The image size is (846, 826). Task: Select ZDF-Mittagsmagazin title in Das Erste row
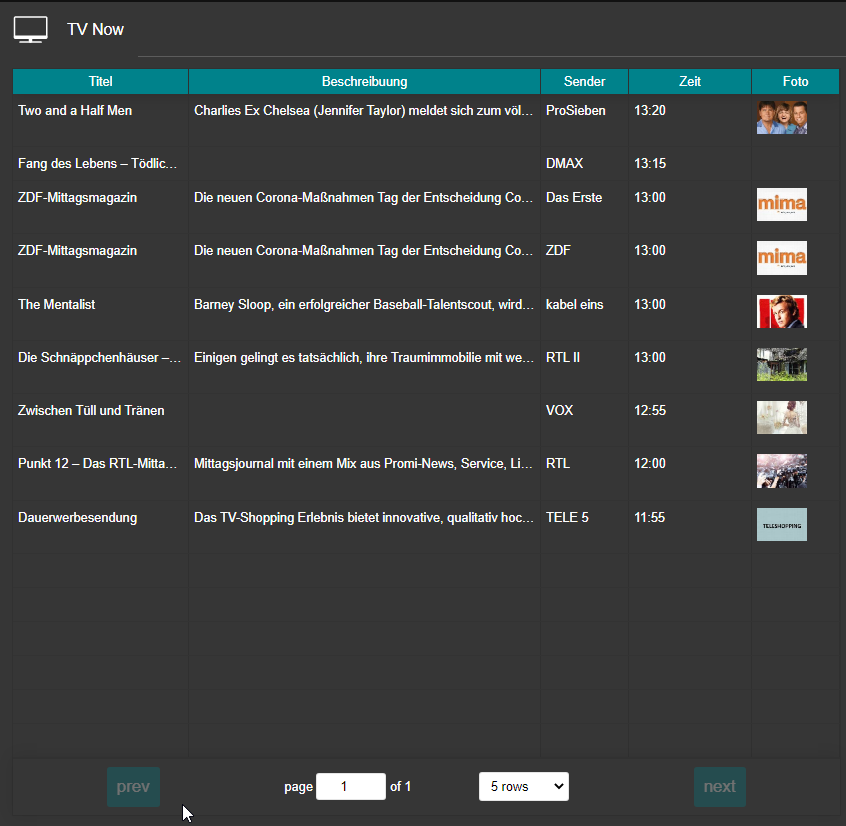77,197
